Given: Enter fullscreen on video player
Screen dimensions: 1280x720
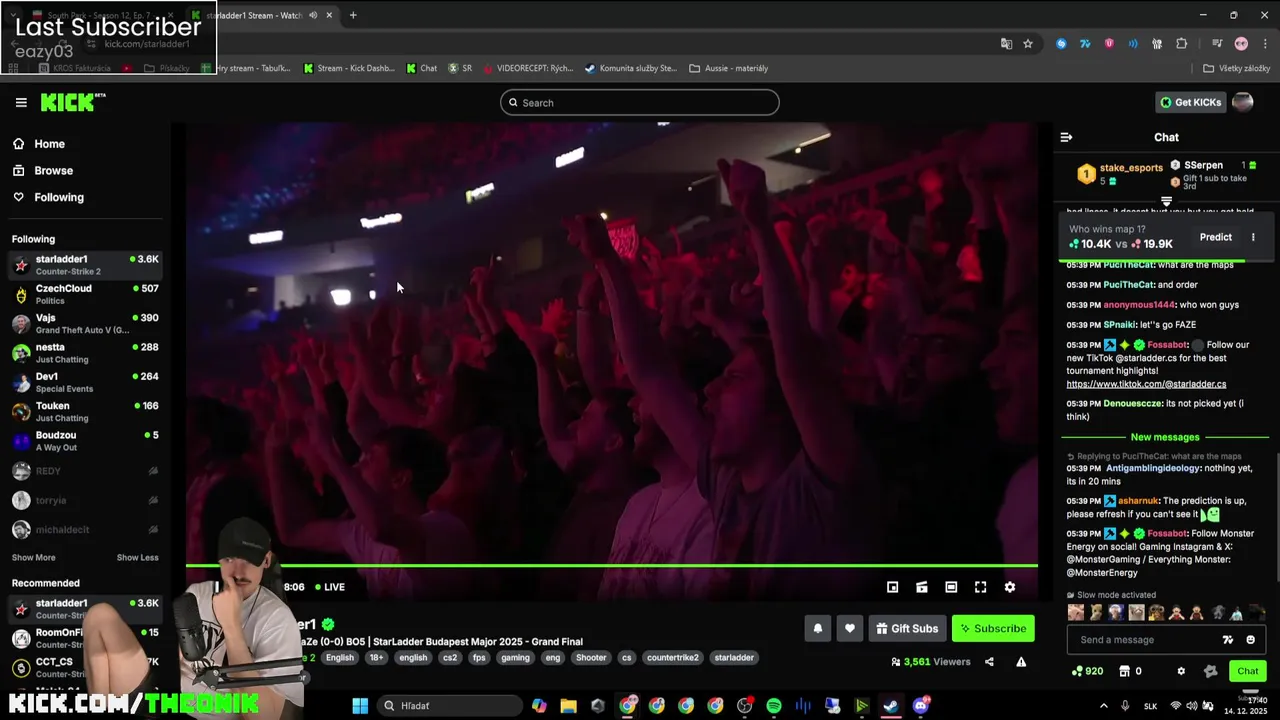Looking at the screenshot, I should pyautogui.click(x=980, y=587).
